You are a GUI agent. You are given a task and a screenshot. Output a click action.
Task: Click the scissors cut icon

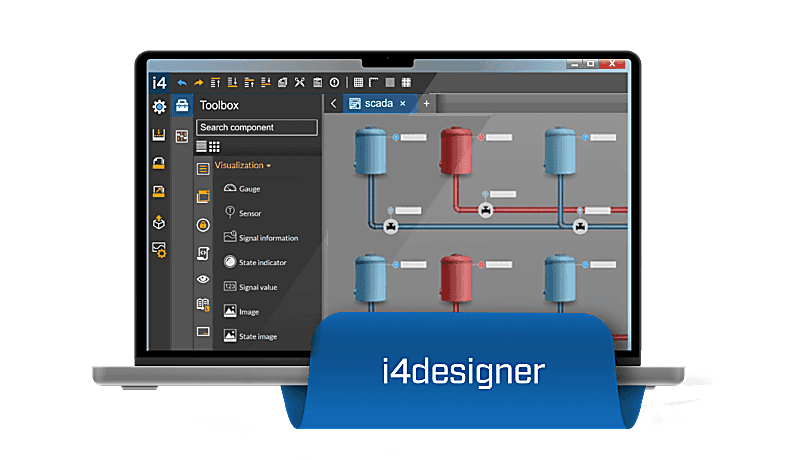299,82
